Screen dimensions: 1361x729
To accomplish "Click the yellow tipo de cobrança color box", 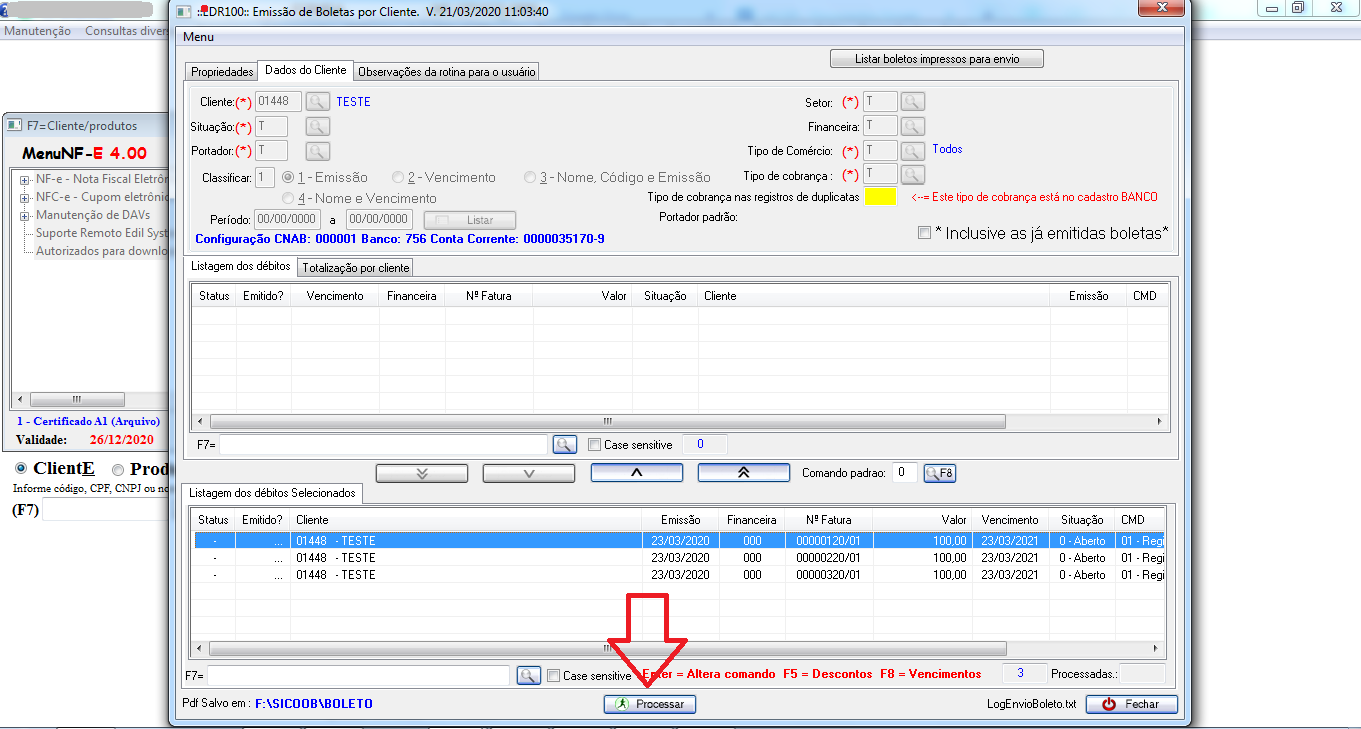I will point(880,197).
